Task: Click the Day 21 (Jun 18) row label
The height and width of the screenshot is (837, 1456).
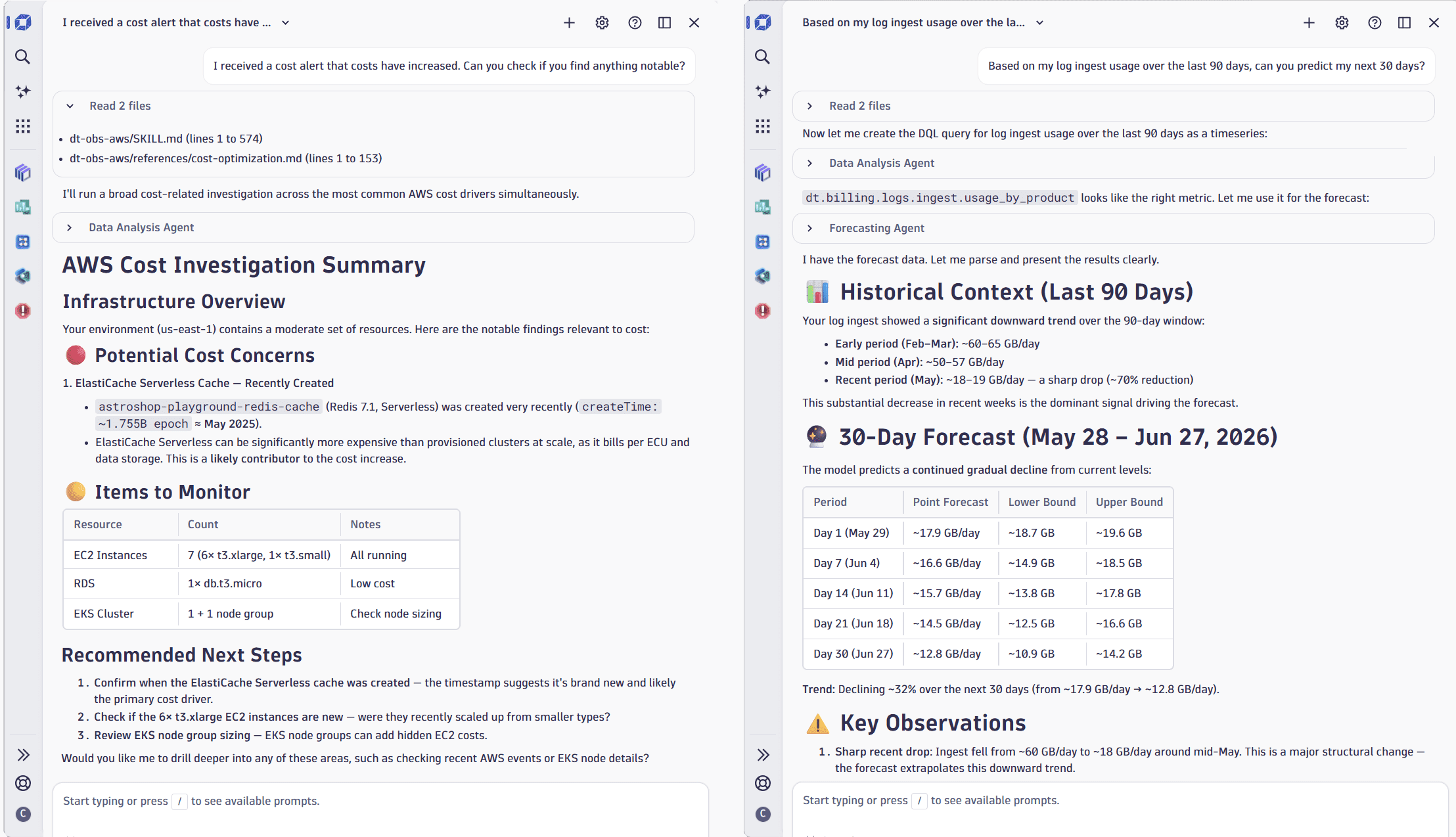Action: coord(853,623)
